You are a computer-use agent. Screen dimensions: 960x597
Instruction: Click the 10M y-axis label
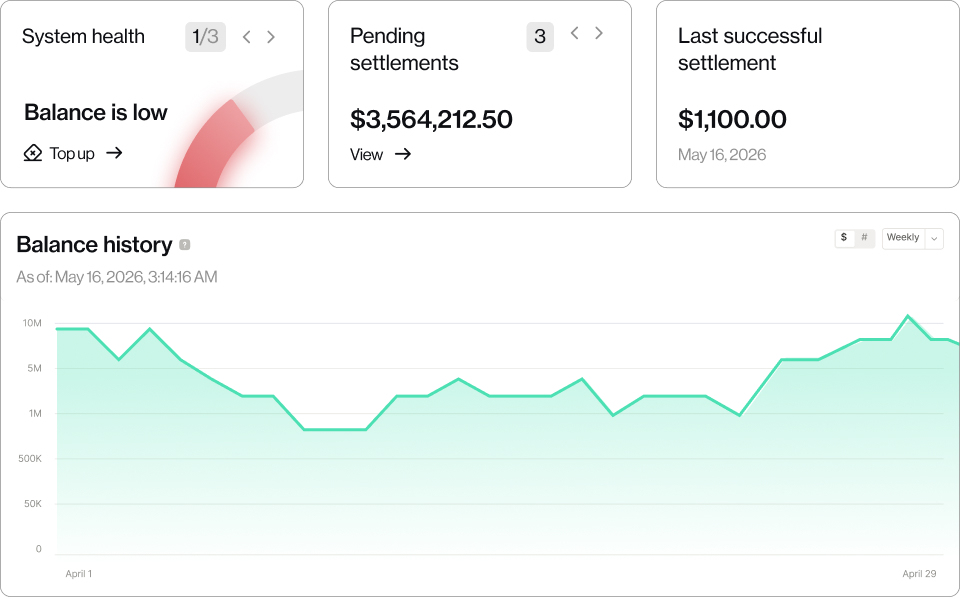(x=32, y=323)
